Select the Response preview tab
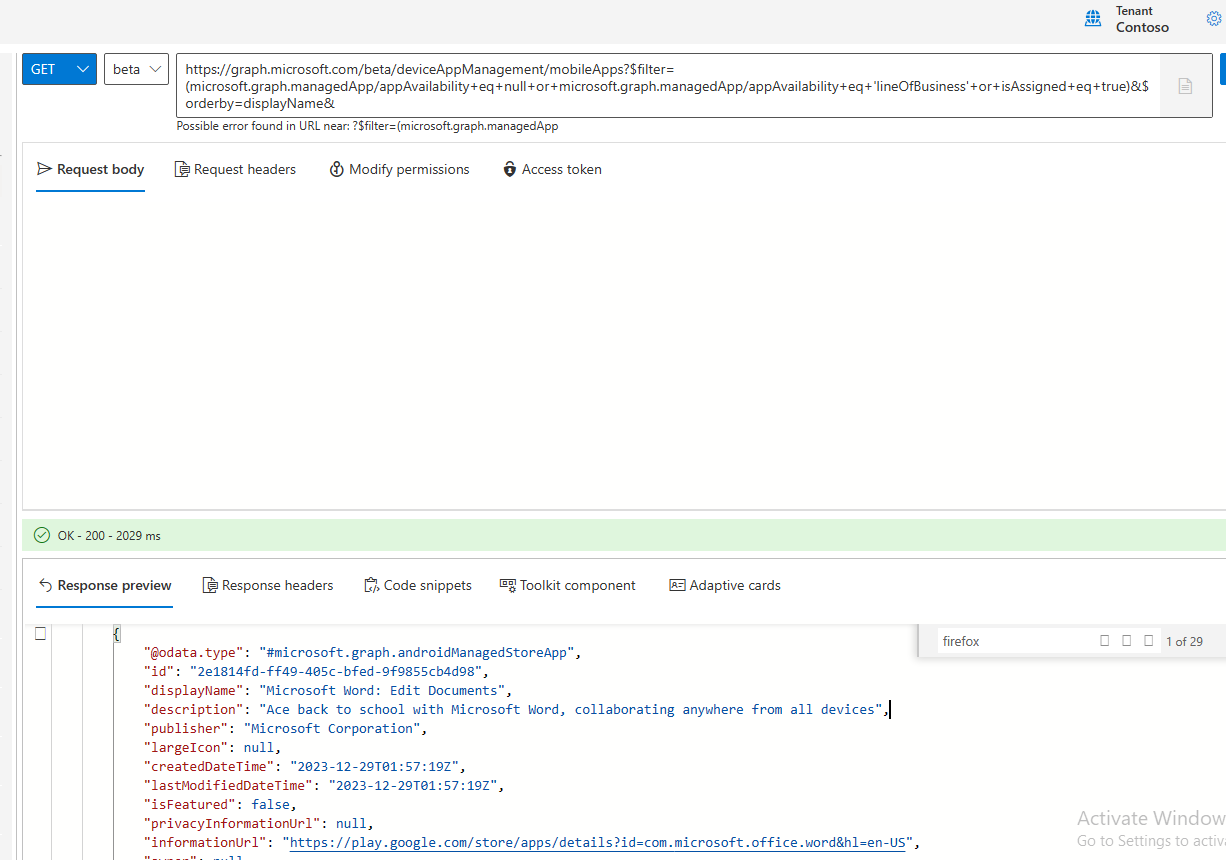 pyautogui.click(x=104, y=585)
